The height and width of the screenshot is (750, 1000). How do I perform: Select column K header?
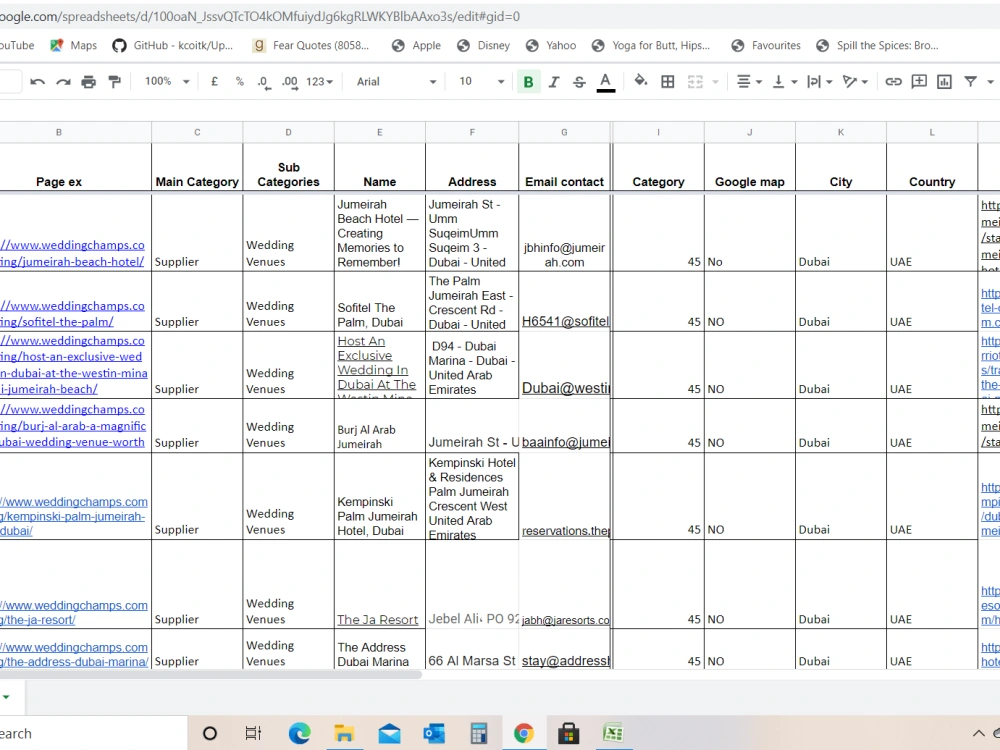click(841, 132)
